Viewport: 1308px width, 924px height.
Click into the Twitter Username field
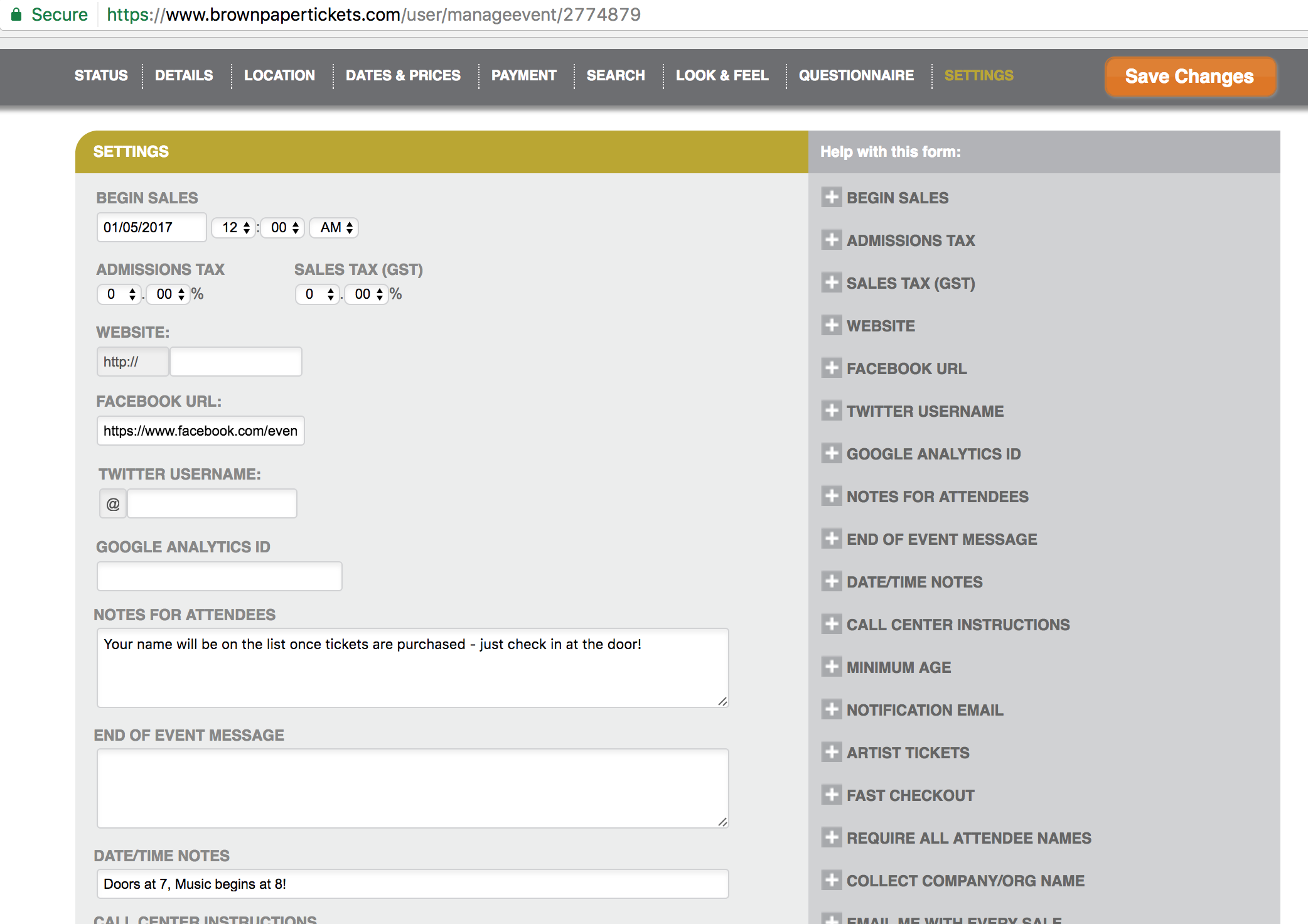[x=212, y=503]
